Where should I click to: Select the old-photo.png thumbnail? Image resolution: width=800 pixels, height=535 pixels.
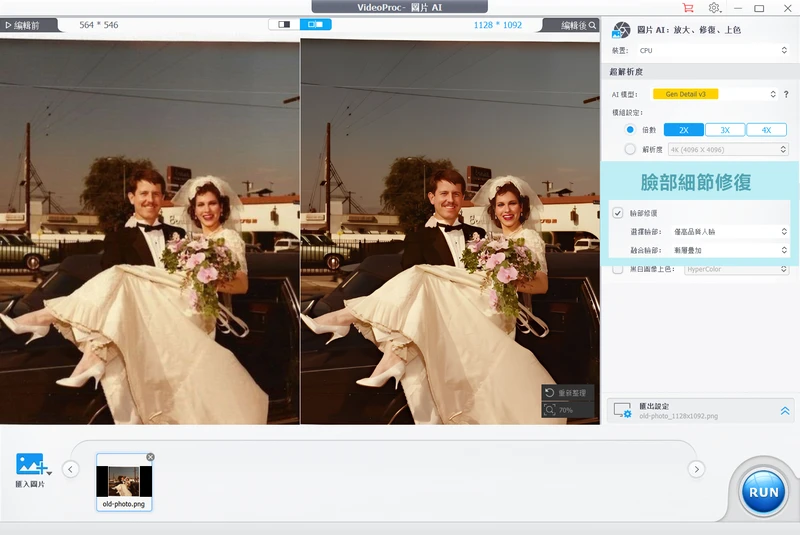click(x=124, y=482)
